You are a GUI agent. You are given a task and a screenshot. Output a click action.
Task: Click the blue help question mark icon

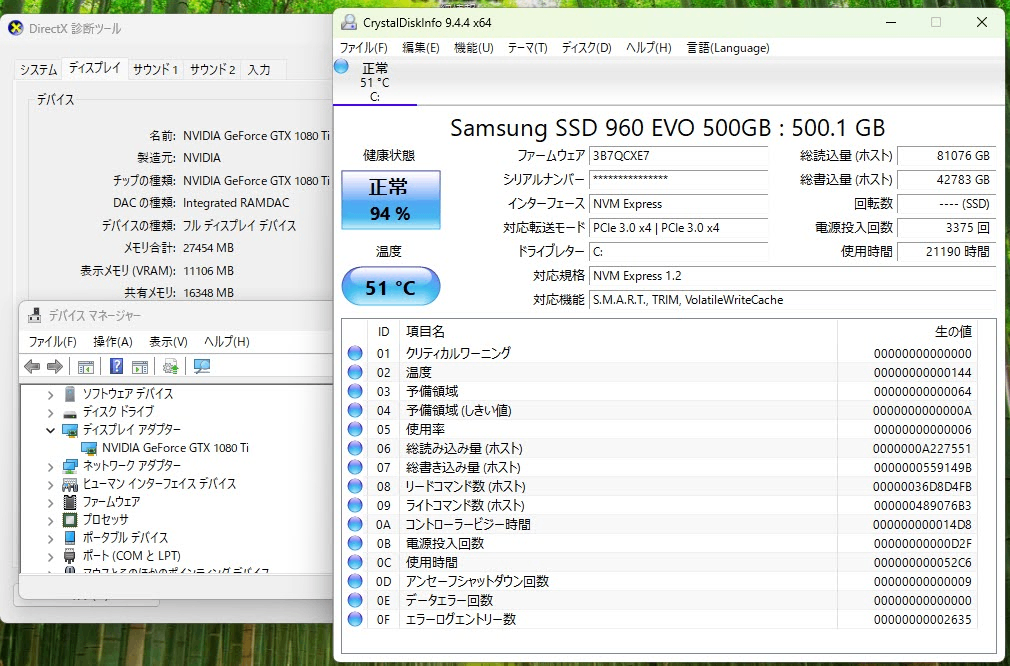pos(116,366)
